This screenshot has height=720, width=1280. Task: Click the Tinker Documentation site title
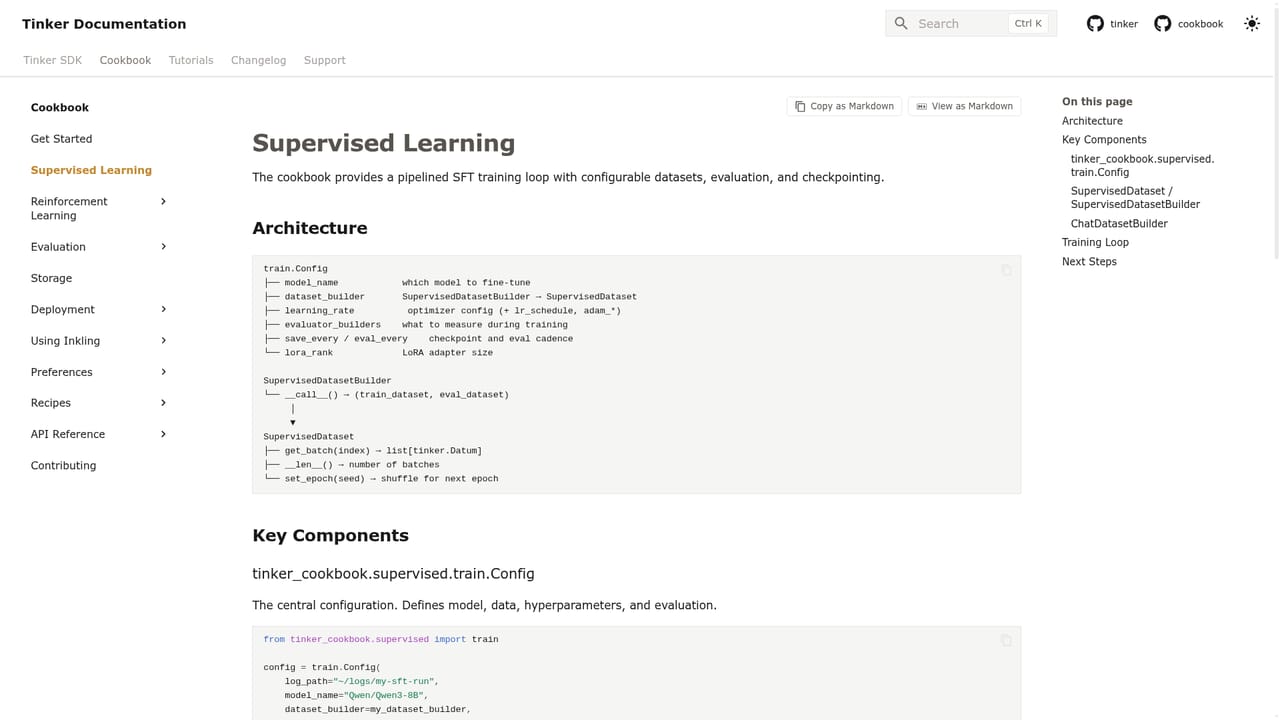pos(104,24)
